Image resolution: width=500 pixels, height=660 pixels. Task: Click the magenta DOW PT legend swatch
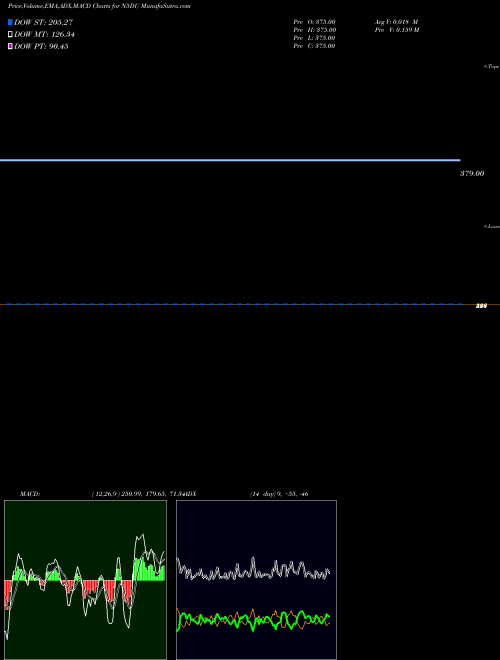click(x=10, y=46)
